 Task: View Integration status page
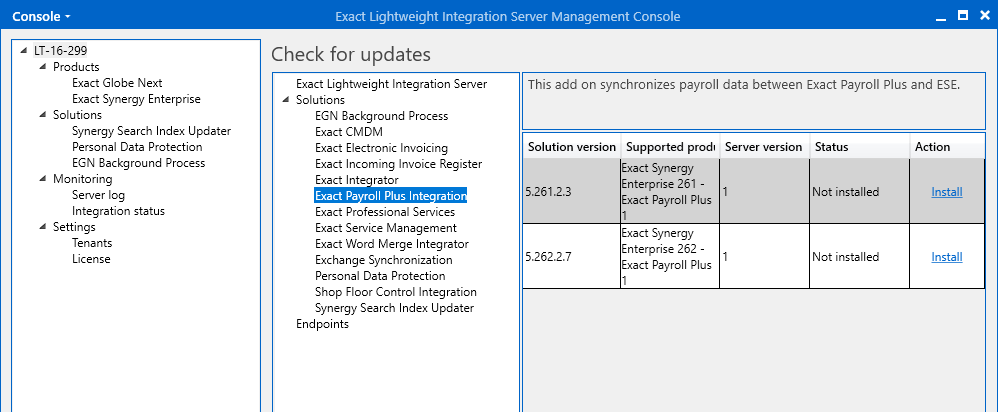point(118,211)
